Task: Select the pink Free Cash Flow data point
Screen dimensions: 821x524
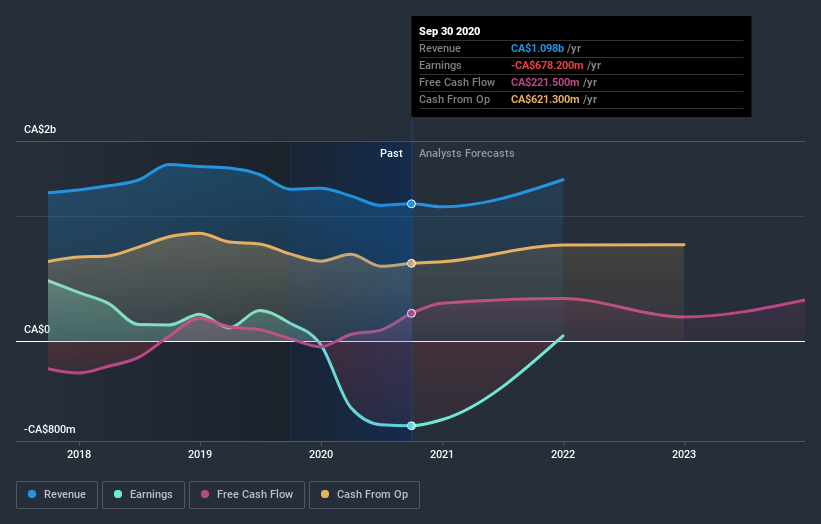Action: [412, 313]
